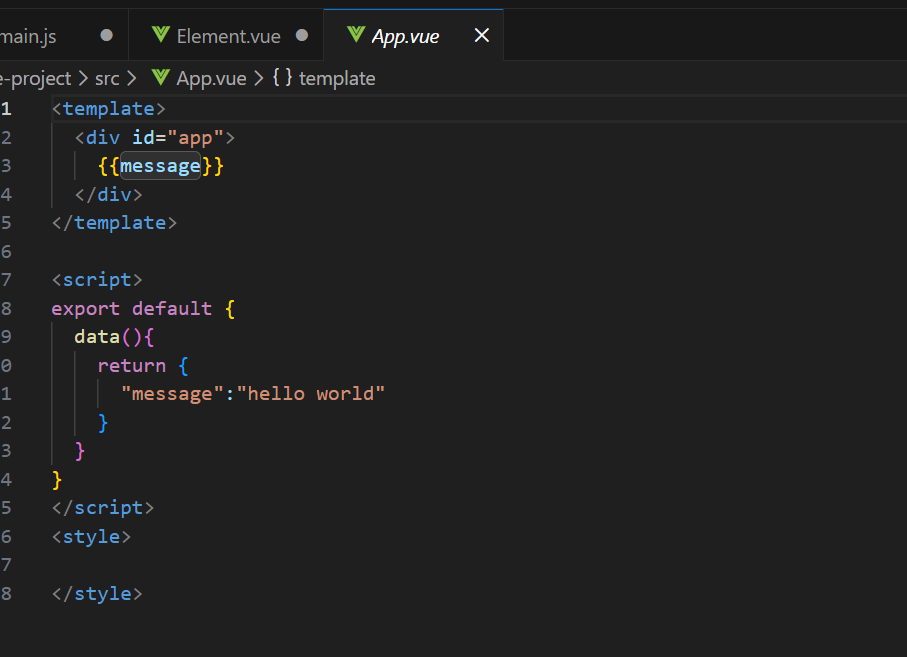Click line number 1 in the gutter
The width and height of the screenshot is (907, 657).
pyautogui.click(x=6, y=109)
